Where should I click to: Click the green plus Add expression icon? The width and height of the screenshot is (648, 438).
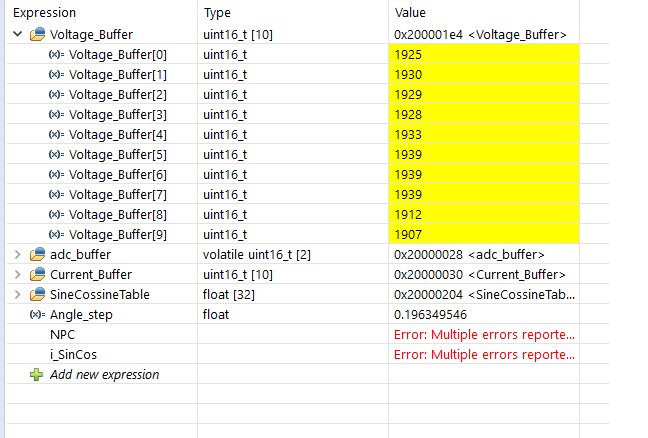pyautogui.click(x=36, y=375)
